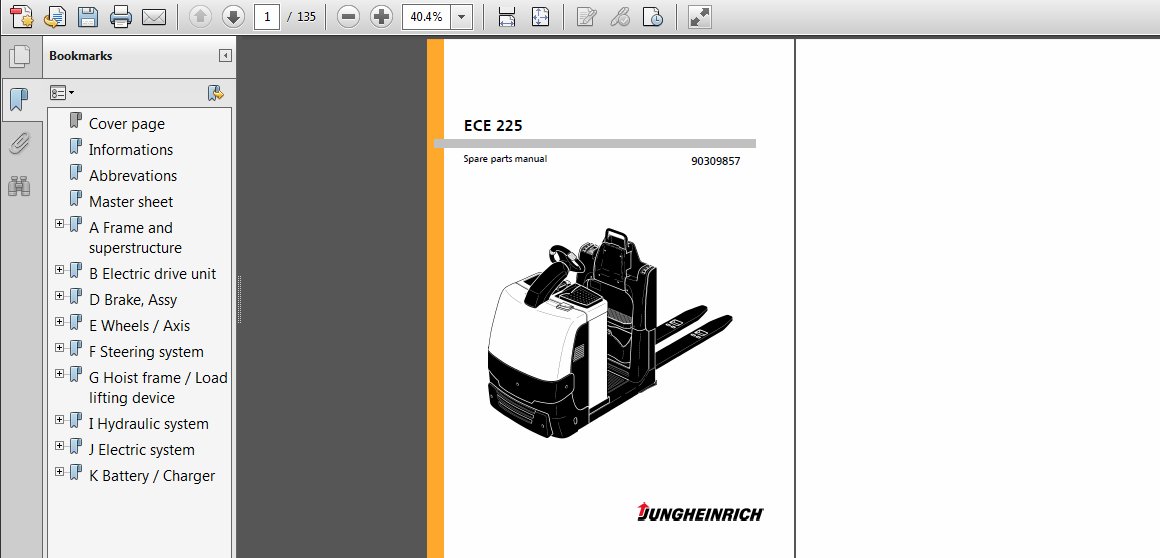Open the Informations bookmark
Image resolution: width=1160 pixels, height=558 pixels.
[131, 149]
